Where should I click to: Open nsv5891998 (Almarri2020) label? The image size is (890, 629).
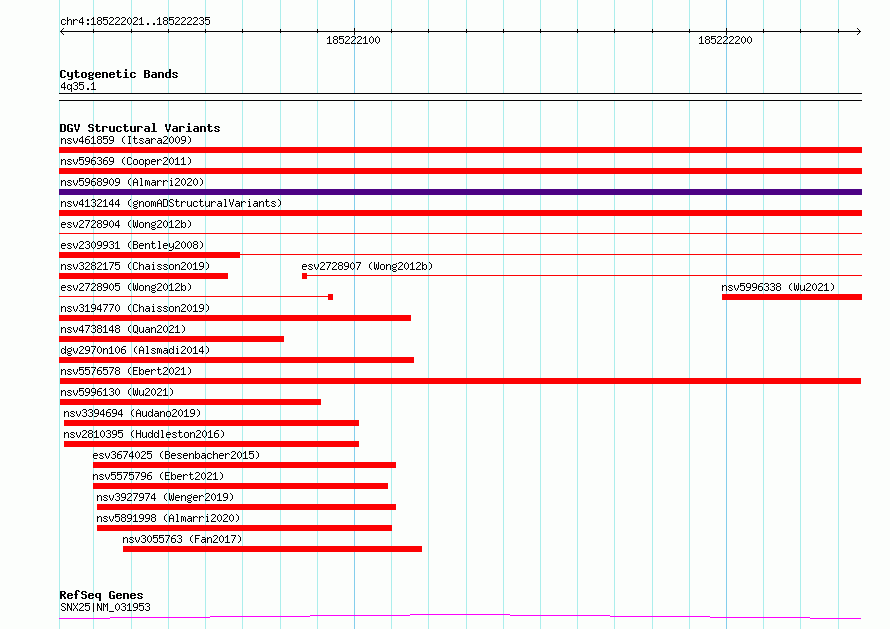click(168, 518)
